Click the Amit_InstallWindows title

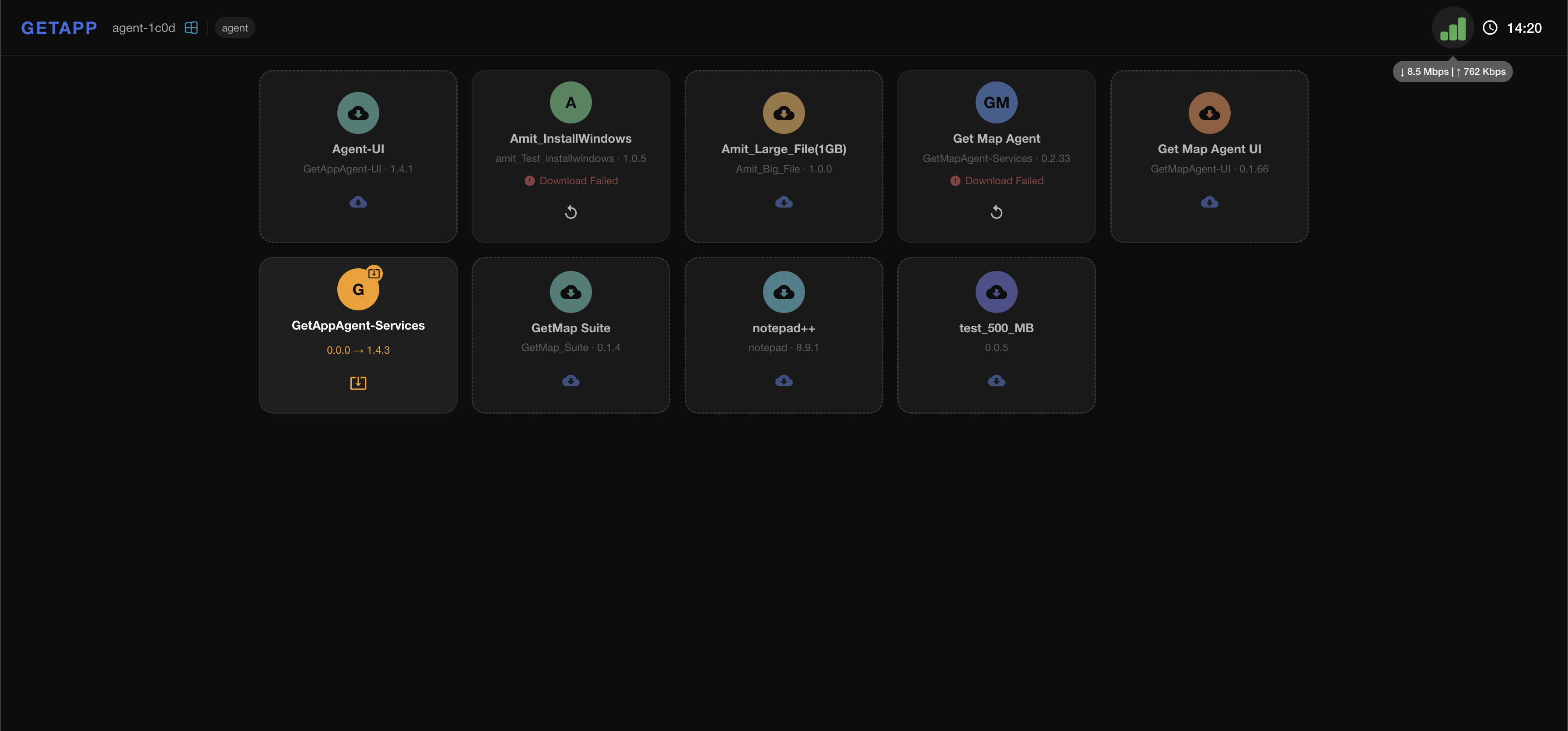pyautogui.click(x=570, y=139)
